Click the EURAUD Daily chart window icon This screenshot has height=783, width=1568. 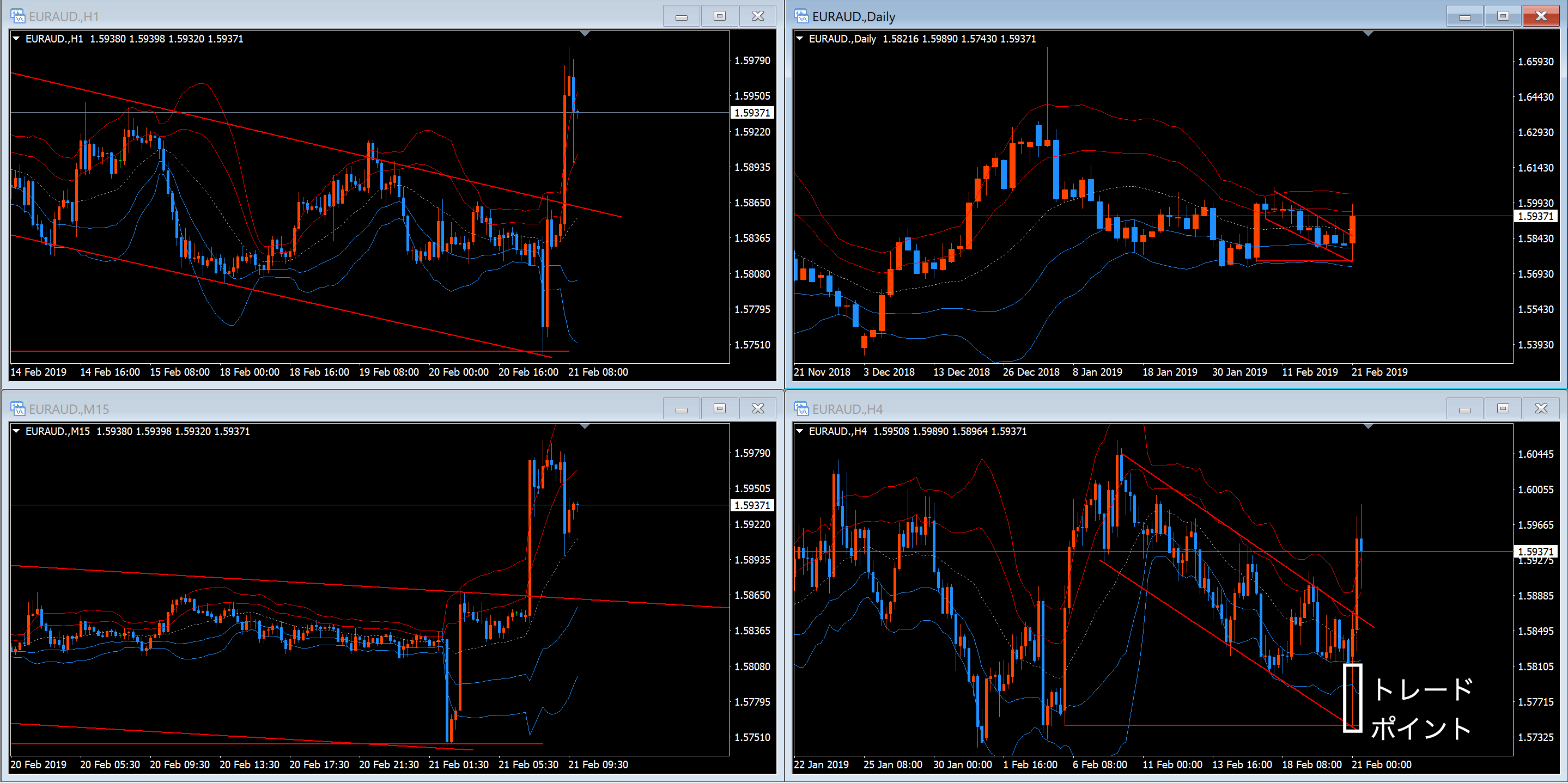801,16
